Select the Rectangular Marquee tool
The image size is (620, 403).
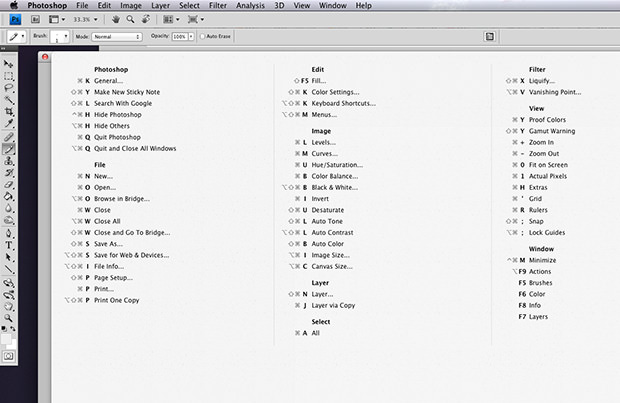[8, 76]
